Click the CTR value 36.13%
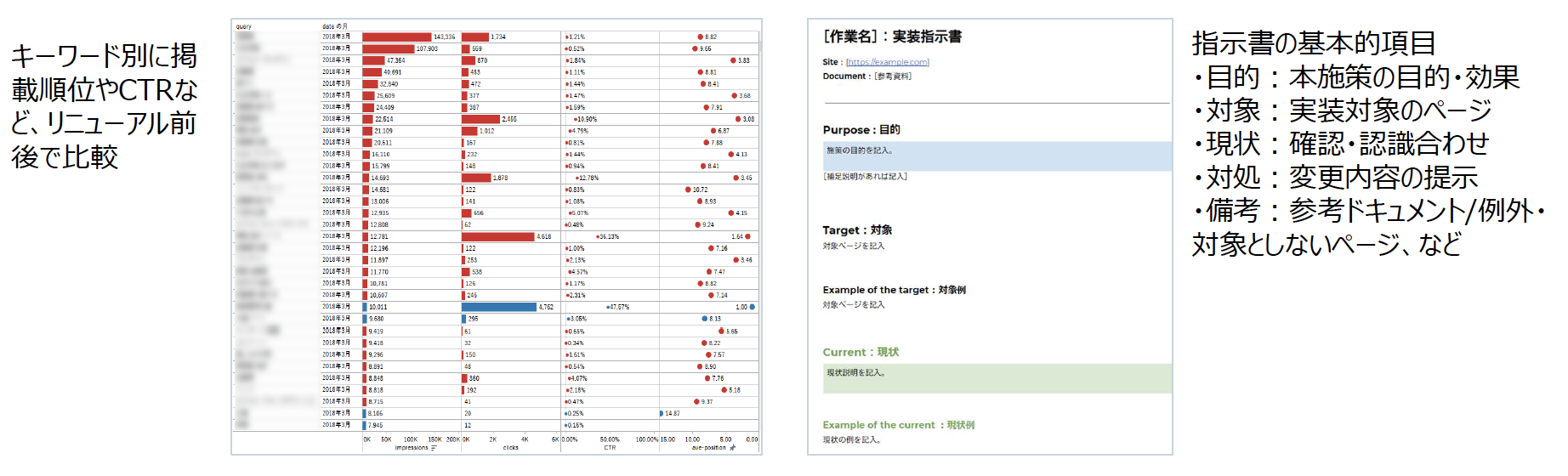Image resolution: width=1568 pixels, height=476 pixels. coord(608,237)
